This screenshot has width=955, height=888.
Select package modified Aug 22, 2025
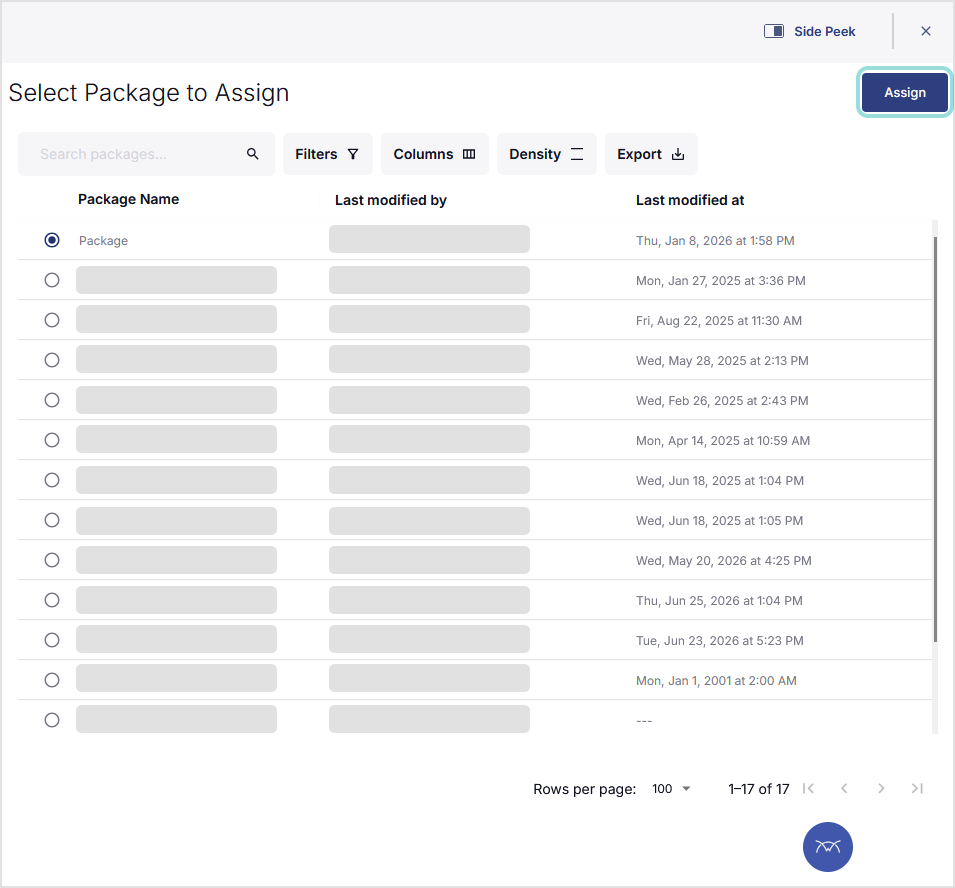coord(52,320)
